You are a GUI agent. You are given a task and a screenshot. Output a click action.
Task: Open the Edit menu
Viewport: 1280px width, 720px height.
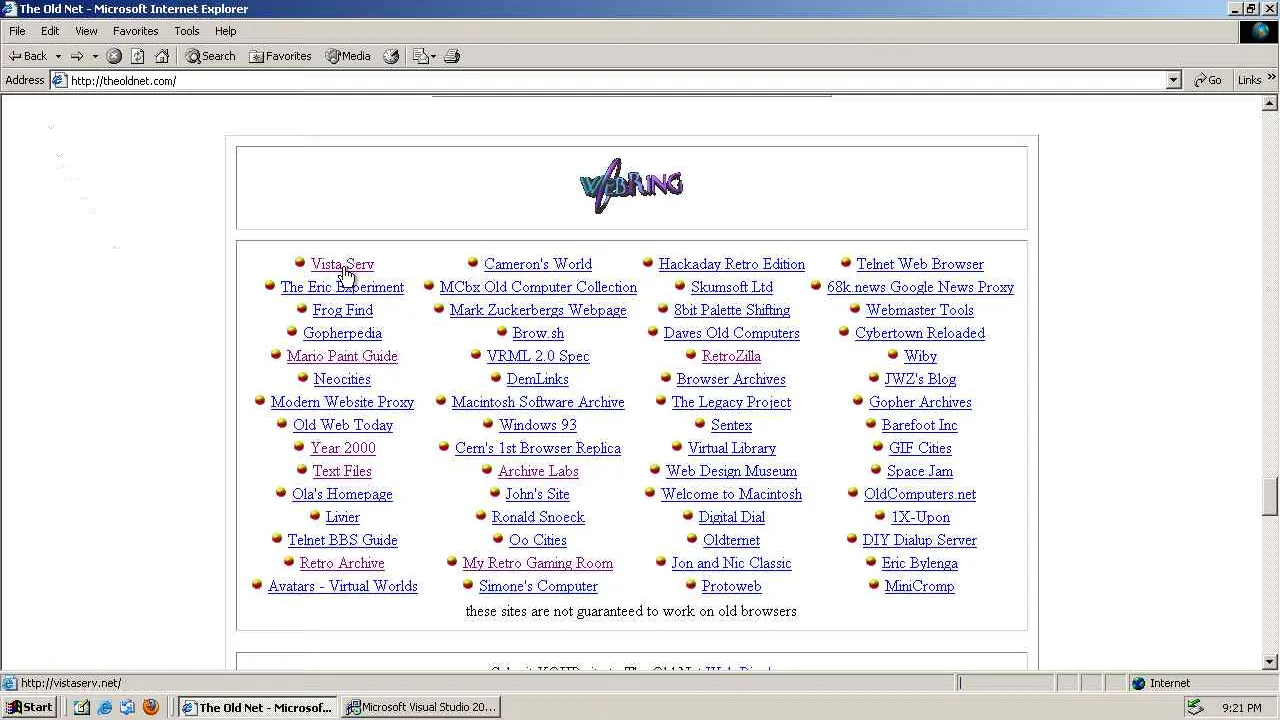coord(50,31)
